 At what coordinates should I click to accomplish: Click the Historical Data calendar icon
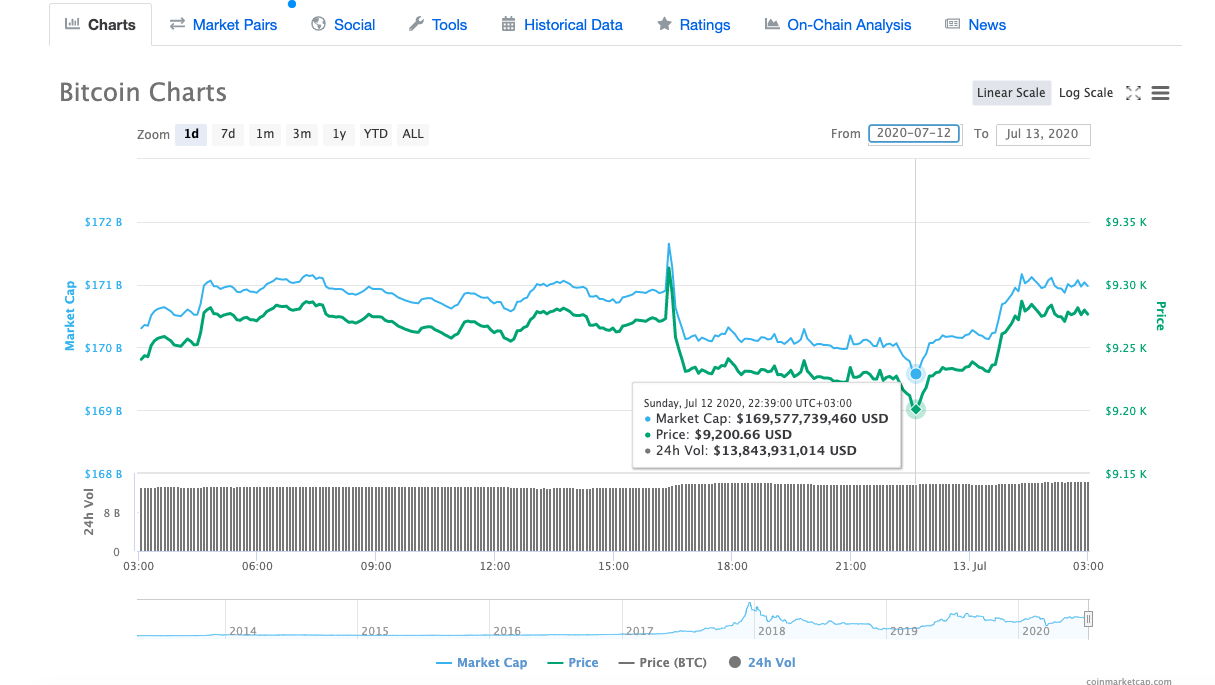click(509, 24)
